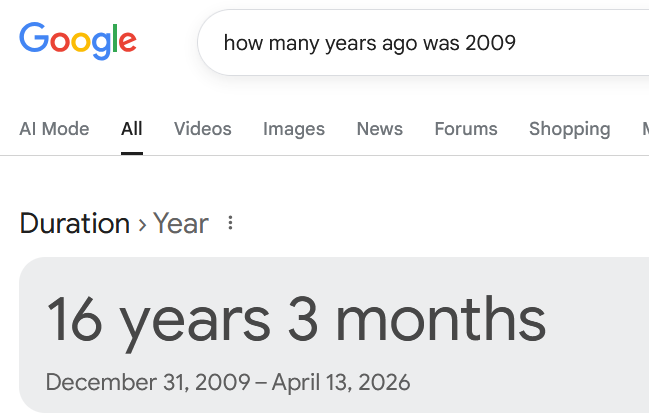Click the Duration breadcrumb label
Screen dimensions: 649x413
click(x=75, y=223)
